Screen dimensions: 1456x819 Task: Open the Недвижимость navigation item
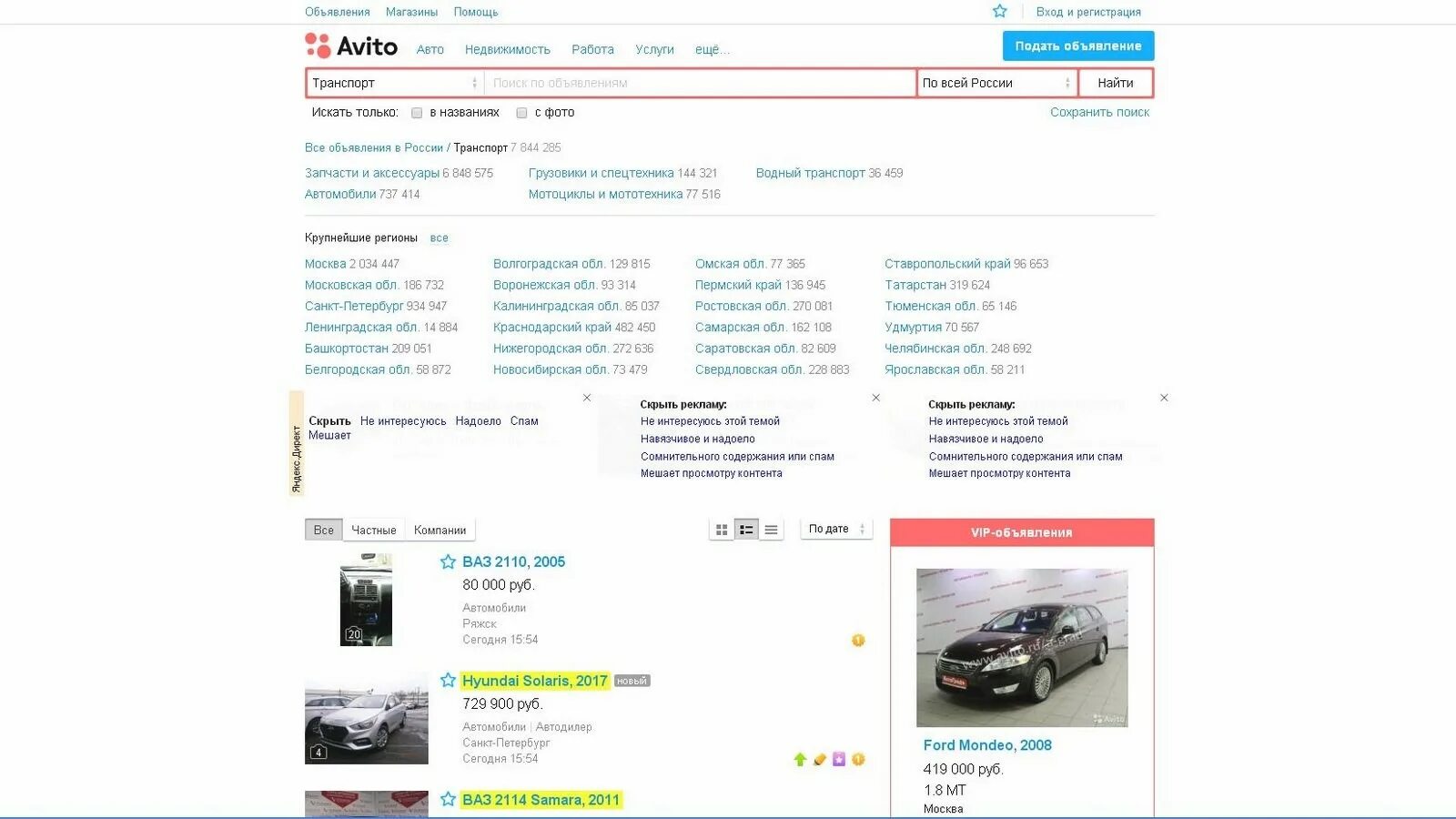coord(508,49)
